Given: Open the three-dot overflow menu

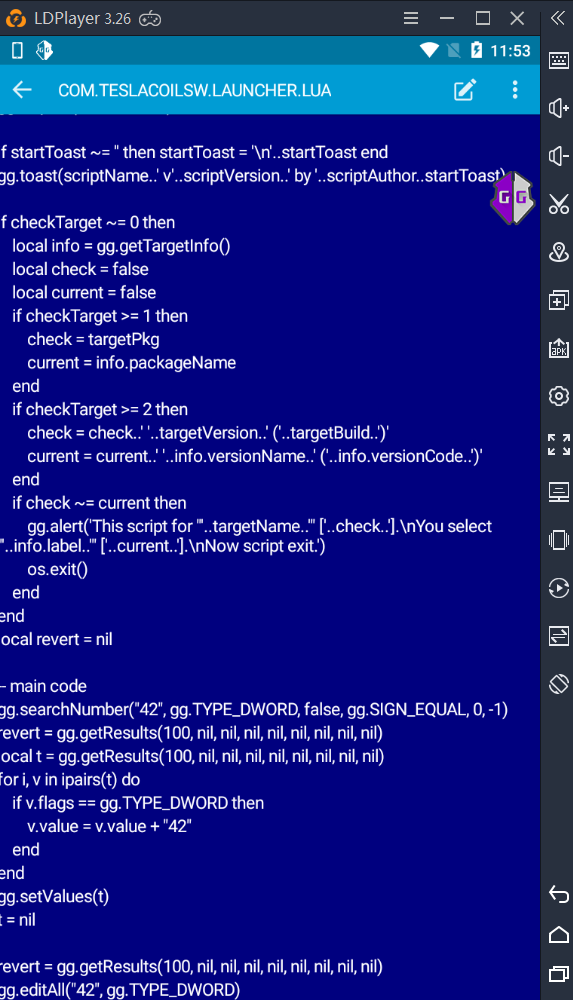Looking at the screenshot, I should pos(515,90).
